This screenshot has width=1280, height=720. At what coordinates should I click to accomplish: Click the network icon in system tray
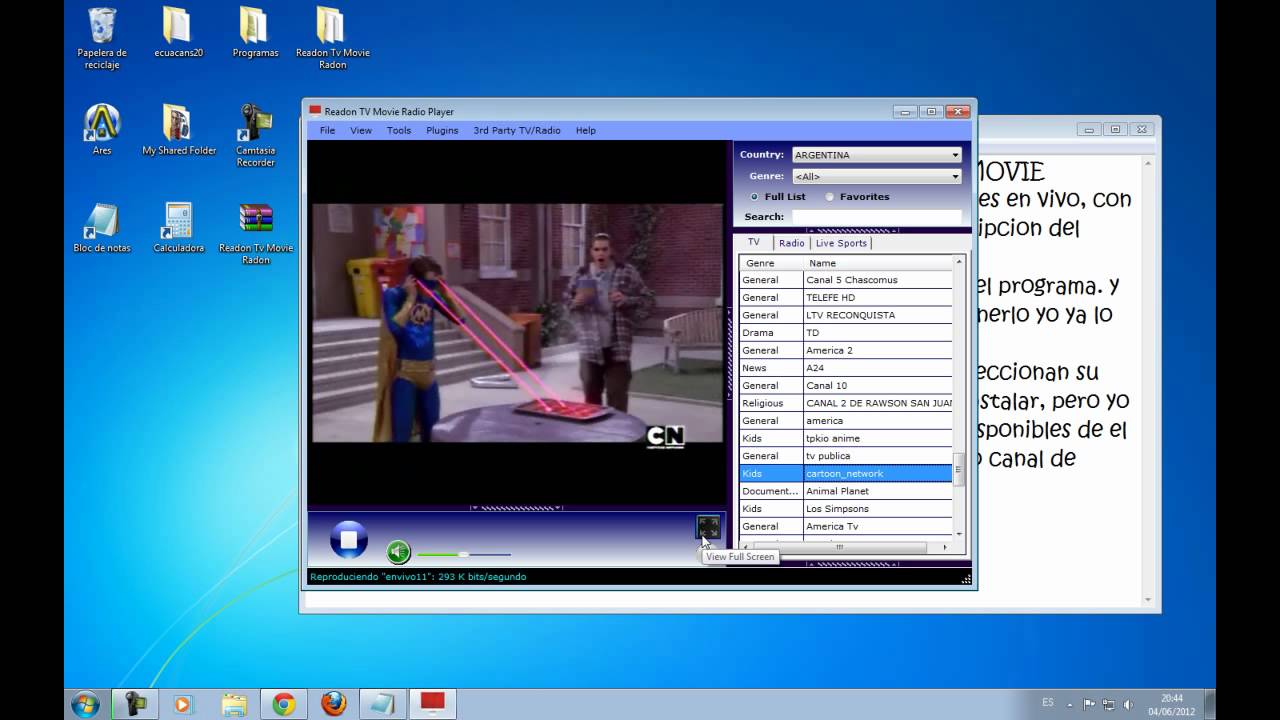(x=1109, y=704)
